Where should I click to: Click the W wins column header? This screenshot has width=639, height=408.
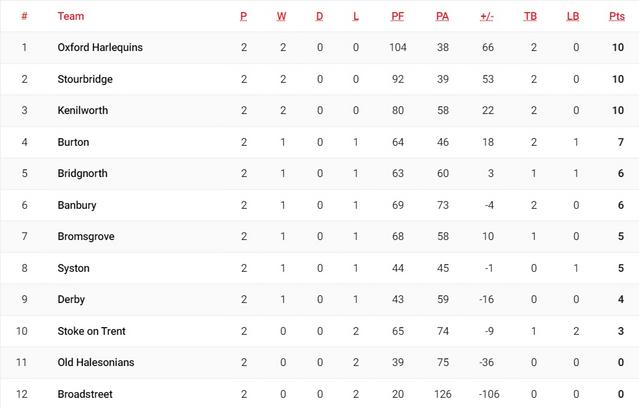click(281, 16)
